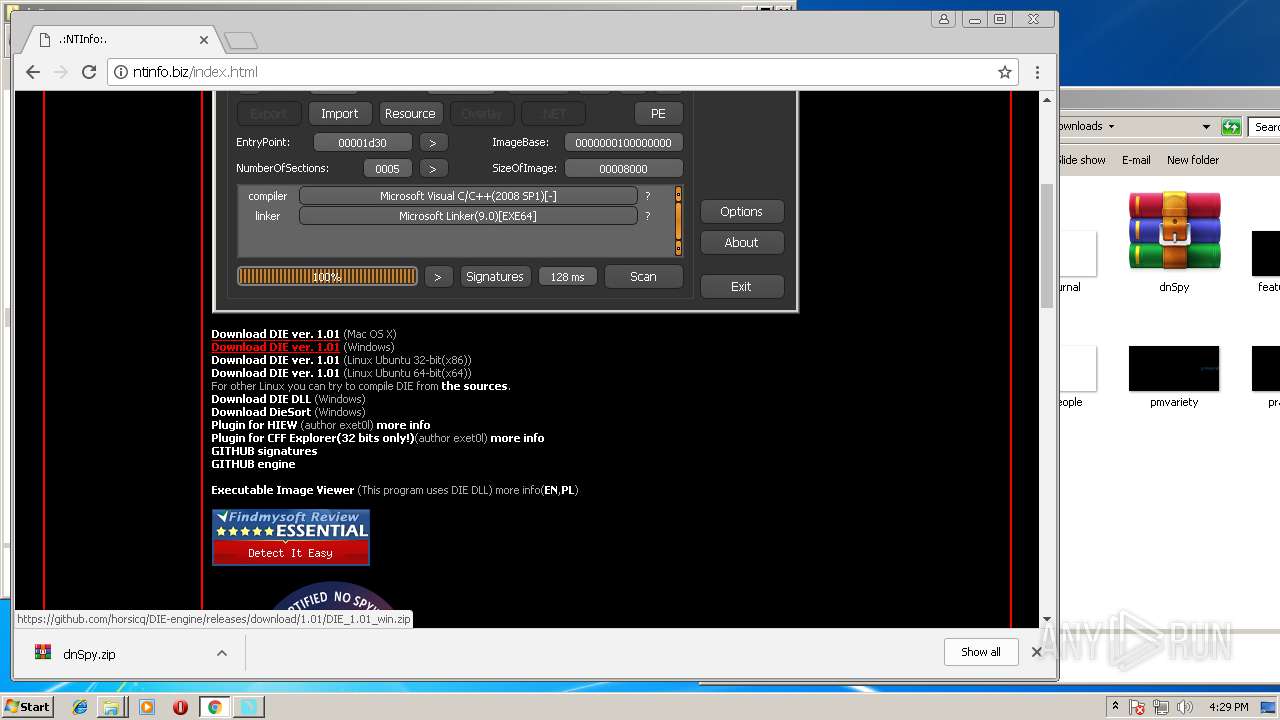Viewport: 1280px width, 720px height.
Task: Open Opera from taskbar
Action: (180, 707)
